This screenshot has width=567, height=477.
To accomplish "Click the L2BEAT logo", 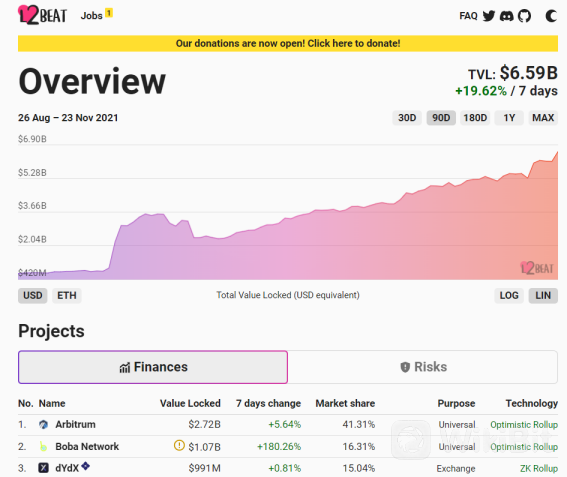I will 42,15.
